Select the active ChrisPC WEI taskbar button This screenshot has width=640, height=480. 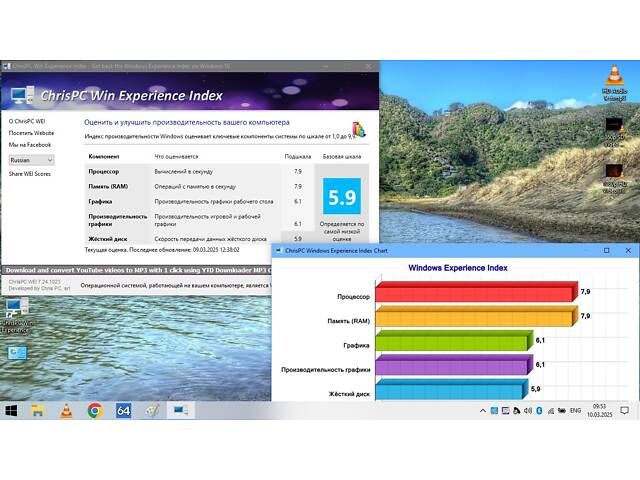181,411
